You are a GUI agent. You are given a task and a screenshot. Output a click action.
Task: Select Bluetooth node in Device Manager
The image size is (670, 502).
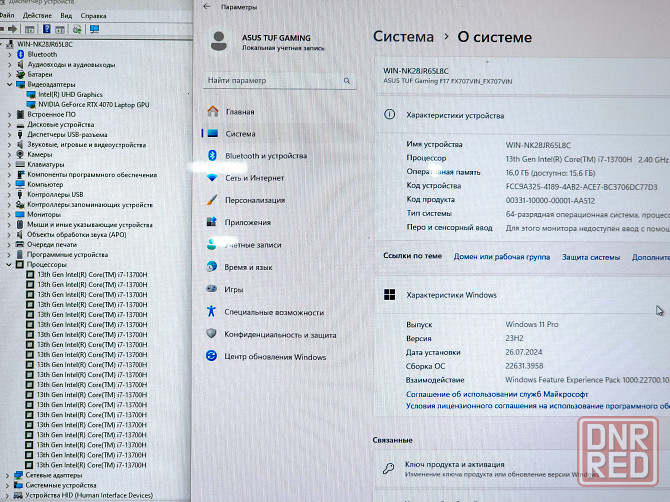click(x=42, y=54)
